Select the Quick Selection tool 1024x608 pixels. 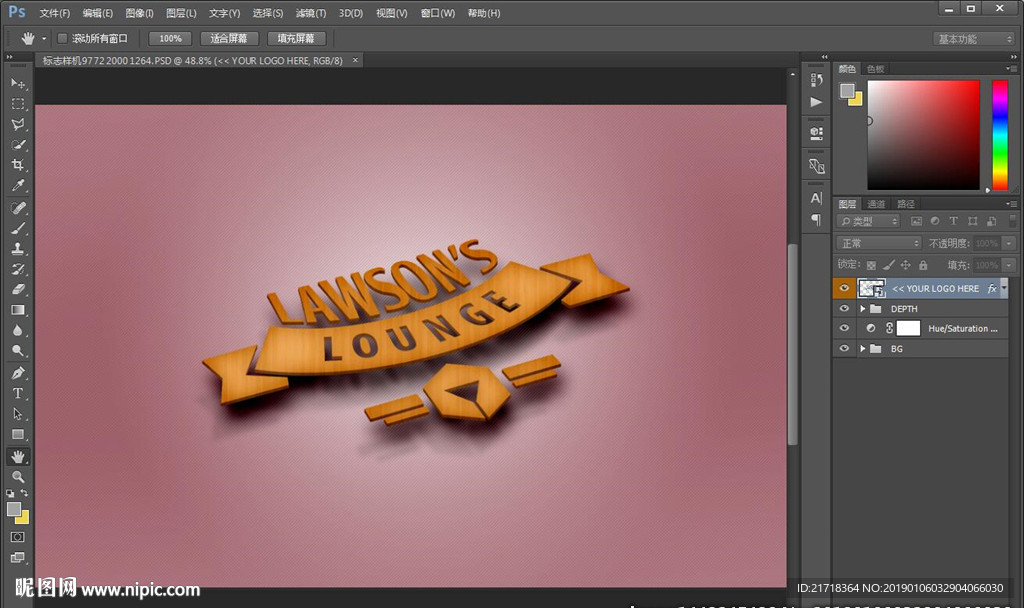point(18,144)
